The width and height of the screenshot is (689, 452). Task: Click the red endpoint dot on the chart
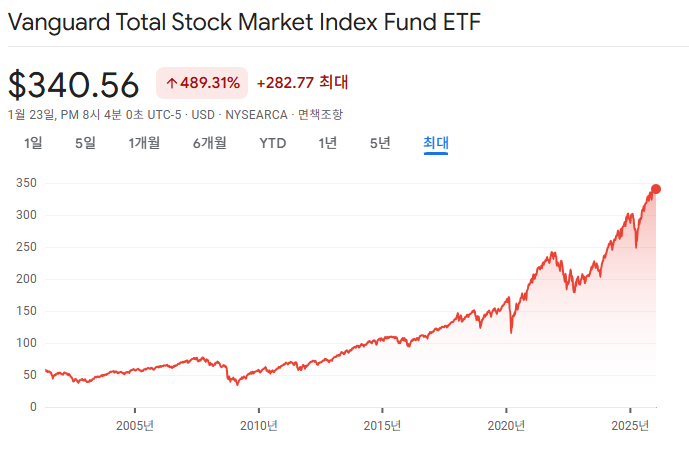click(656, 189)
